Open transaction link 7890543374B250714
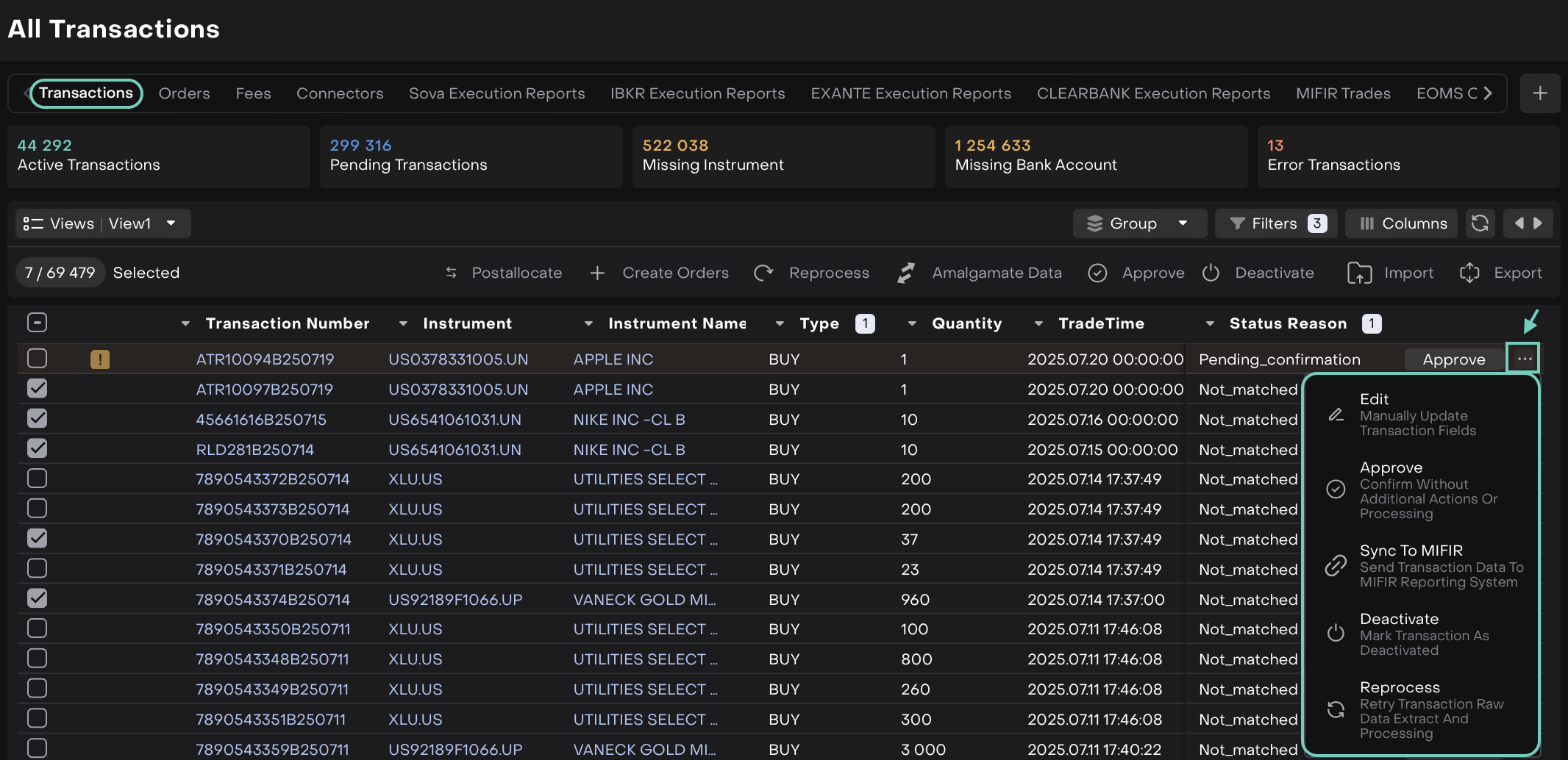Screen dimensions: 1568x760 point(273,600)
